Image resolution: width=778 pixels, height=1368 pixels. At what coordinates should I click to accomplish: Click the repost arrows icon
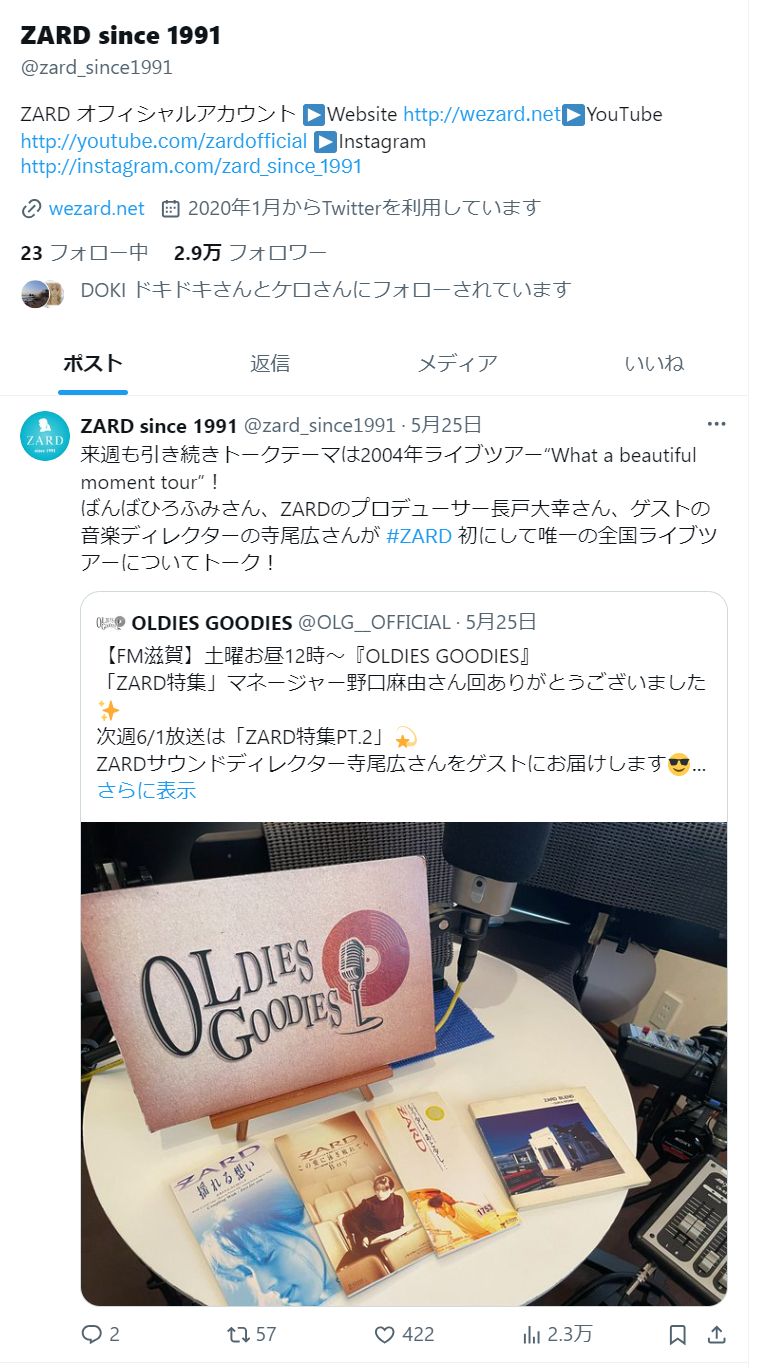239,1334
